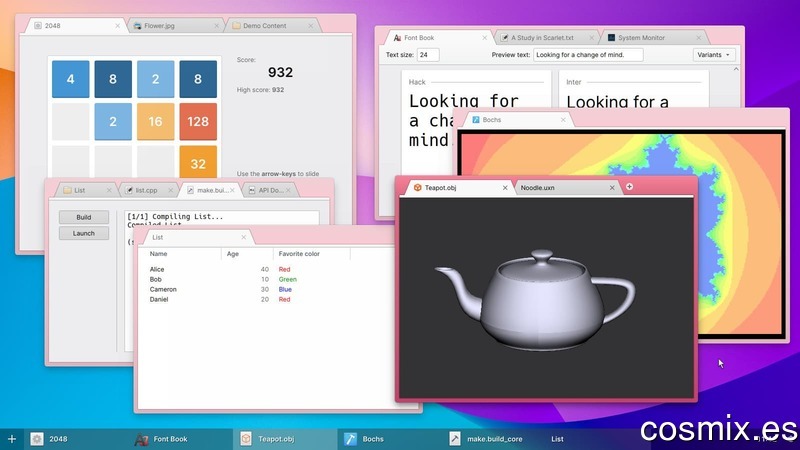Click the 3D teapot model view

point(546,297)
